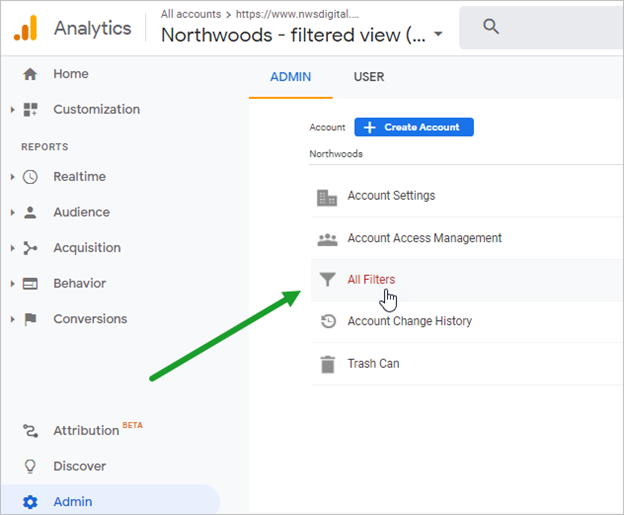The height and width of the screenshot is (515, 624).
Task: Click the Audience person icon
Action: pos(30,213)
